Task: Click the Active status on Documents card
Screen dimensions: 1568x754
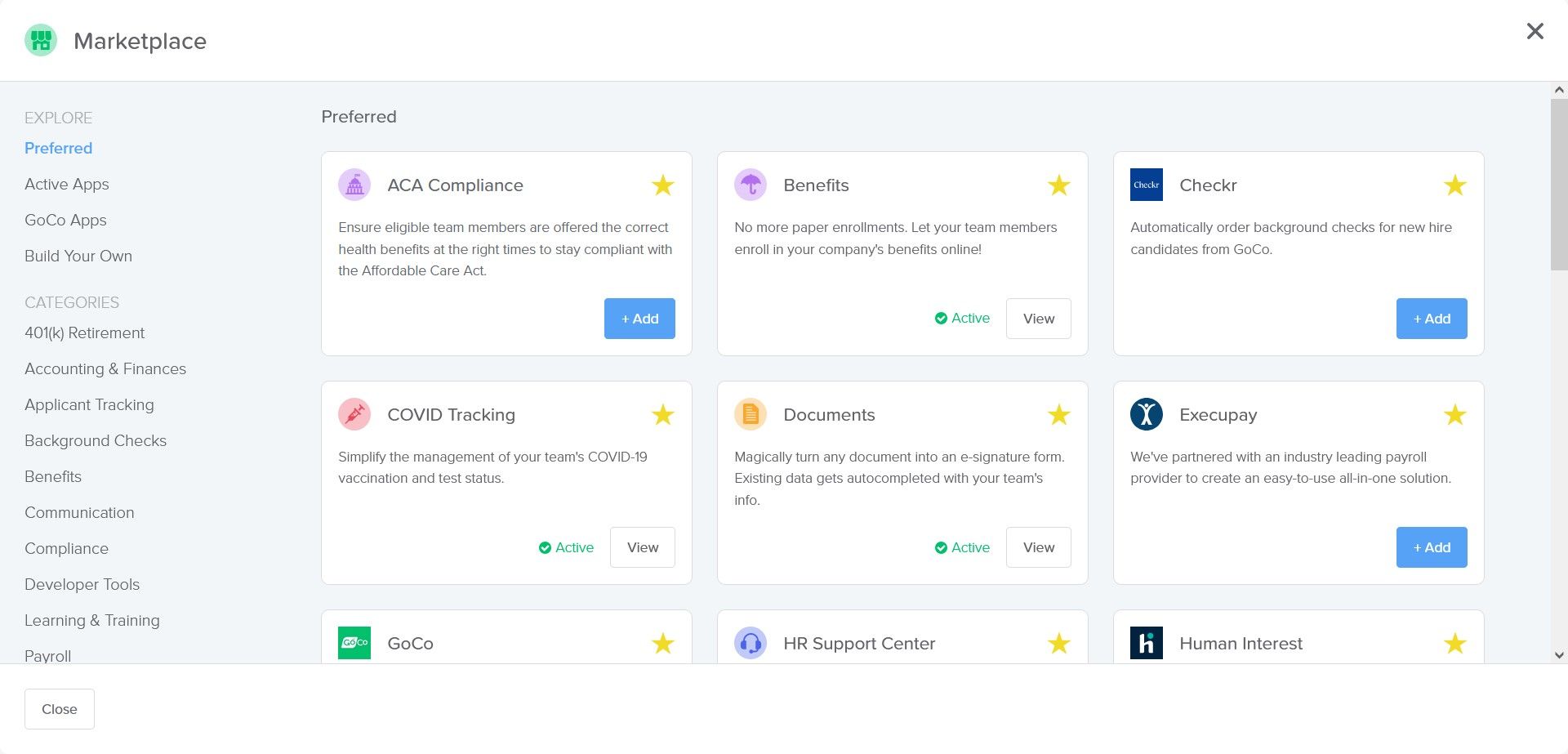Action: click(962, 547)
